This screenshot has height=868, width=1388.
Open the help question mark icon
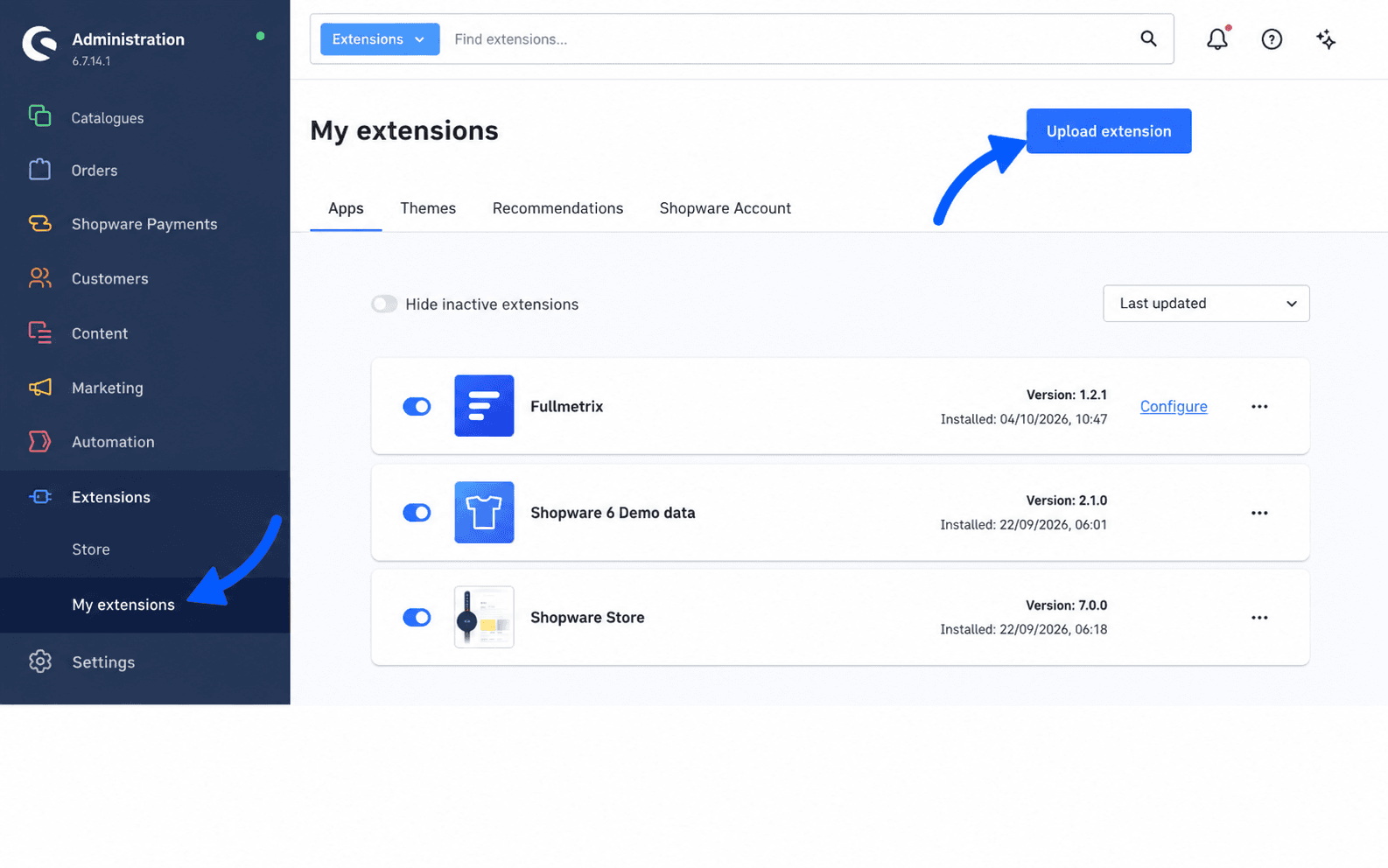coord(1272,38)
